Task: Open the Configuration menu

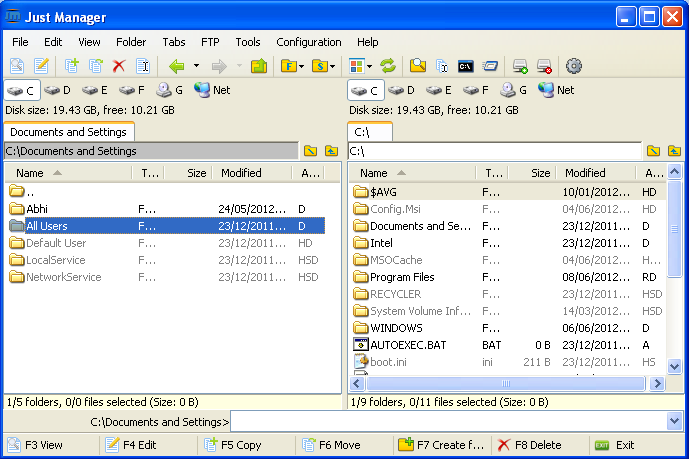Action: [308, 42]
